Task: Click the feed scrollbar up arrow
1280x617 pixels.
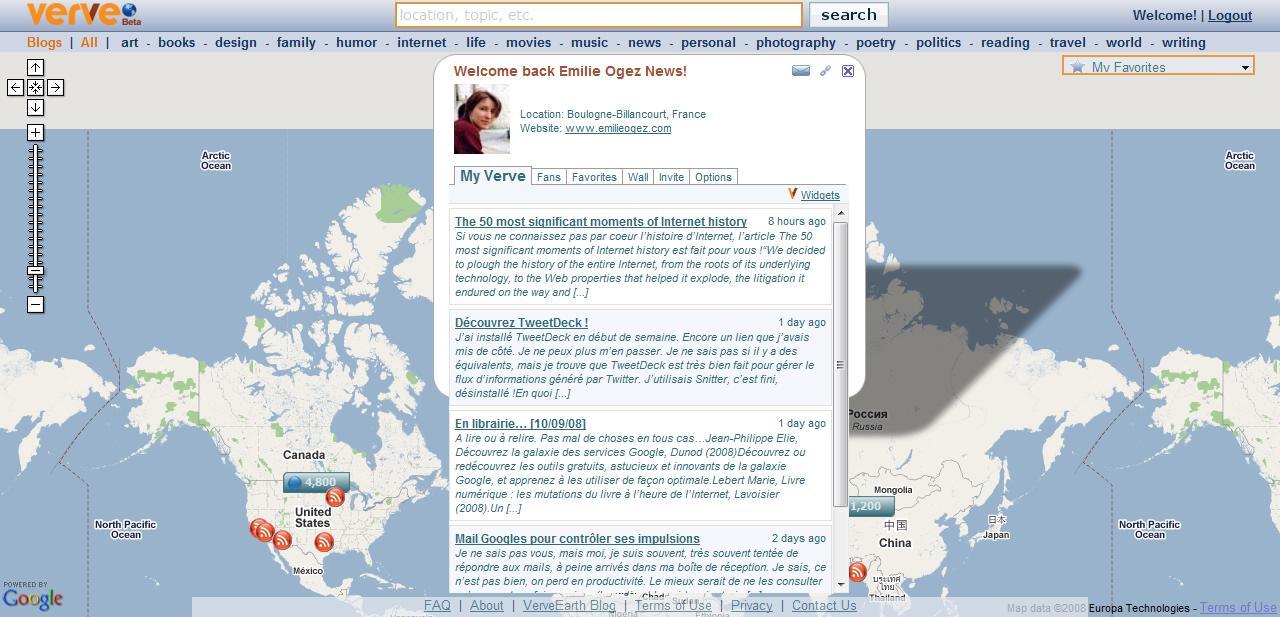Action: click(840, 213)
